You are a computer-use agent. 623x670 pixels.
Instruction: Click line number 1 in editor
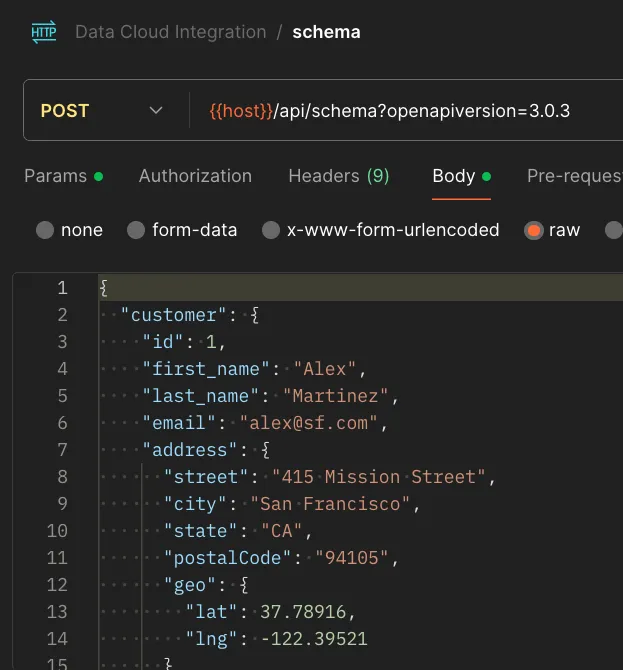click(x=62, y=288)
